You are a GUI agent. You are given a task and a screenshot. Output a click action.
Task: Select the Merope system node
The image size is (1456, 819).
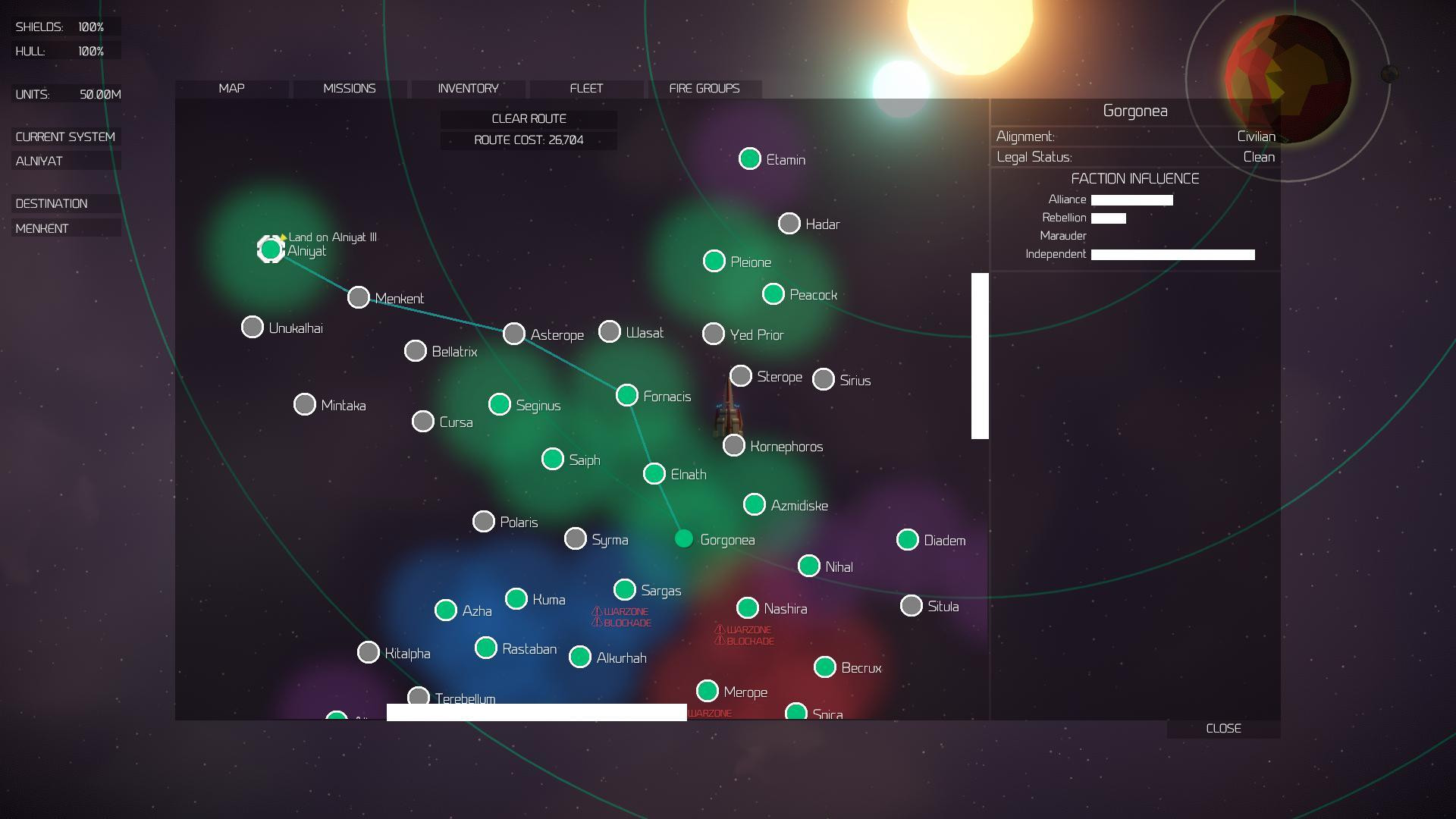(707, 691)
